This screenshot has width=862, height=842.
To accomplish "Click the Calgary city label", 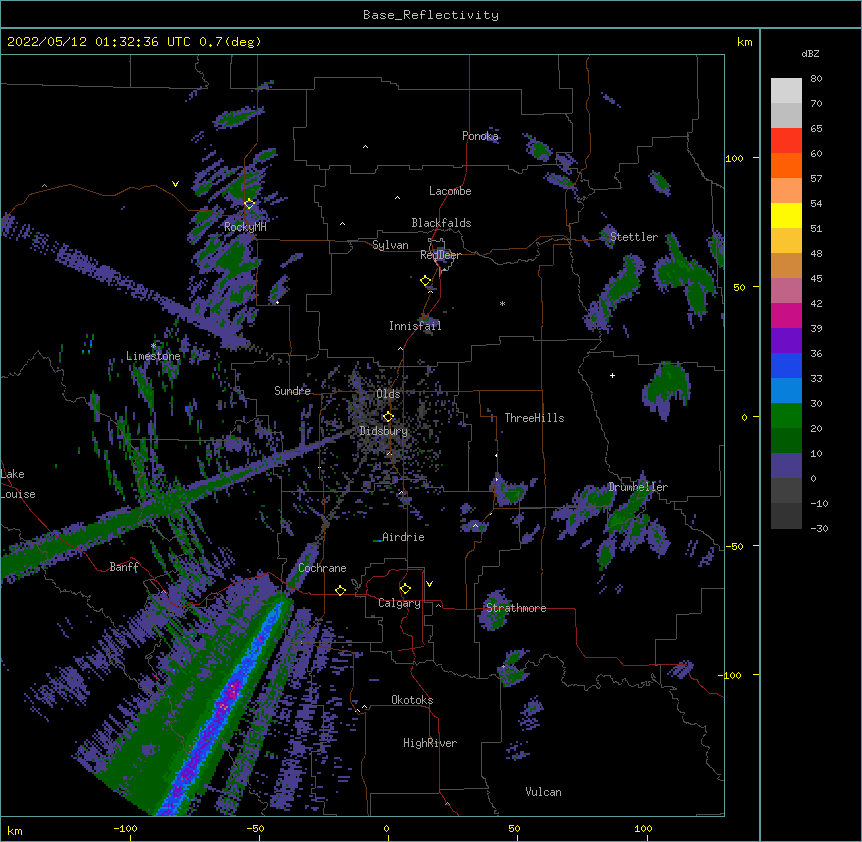I will tap(399, 603).
